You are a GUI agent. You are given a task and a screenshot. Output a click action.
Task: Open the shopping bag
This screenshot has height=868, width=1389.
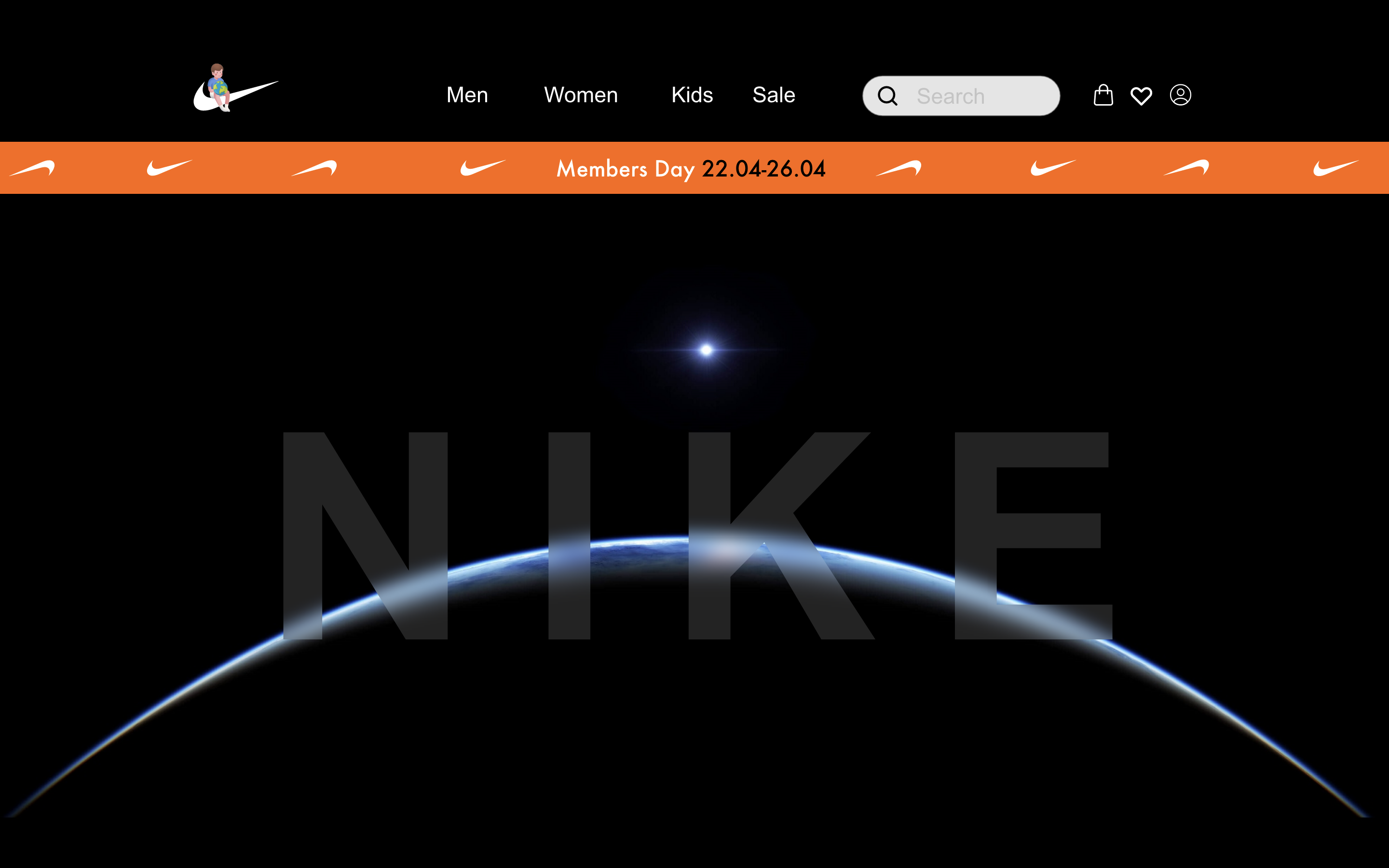(1103, 95)
